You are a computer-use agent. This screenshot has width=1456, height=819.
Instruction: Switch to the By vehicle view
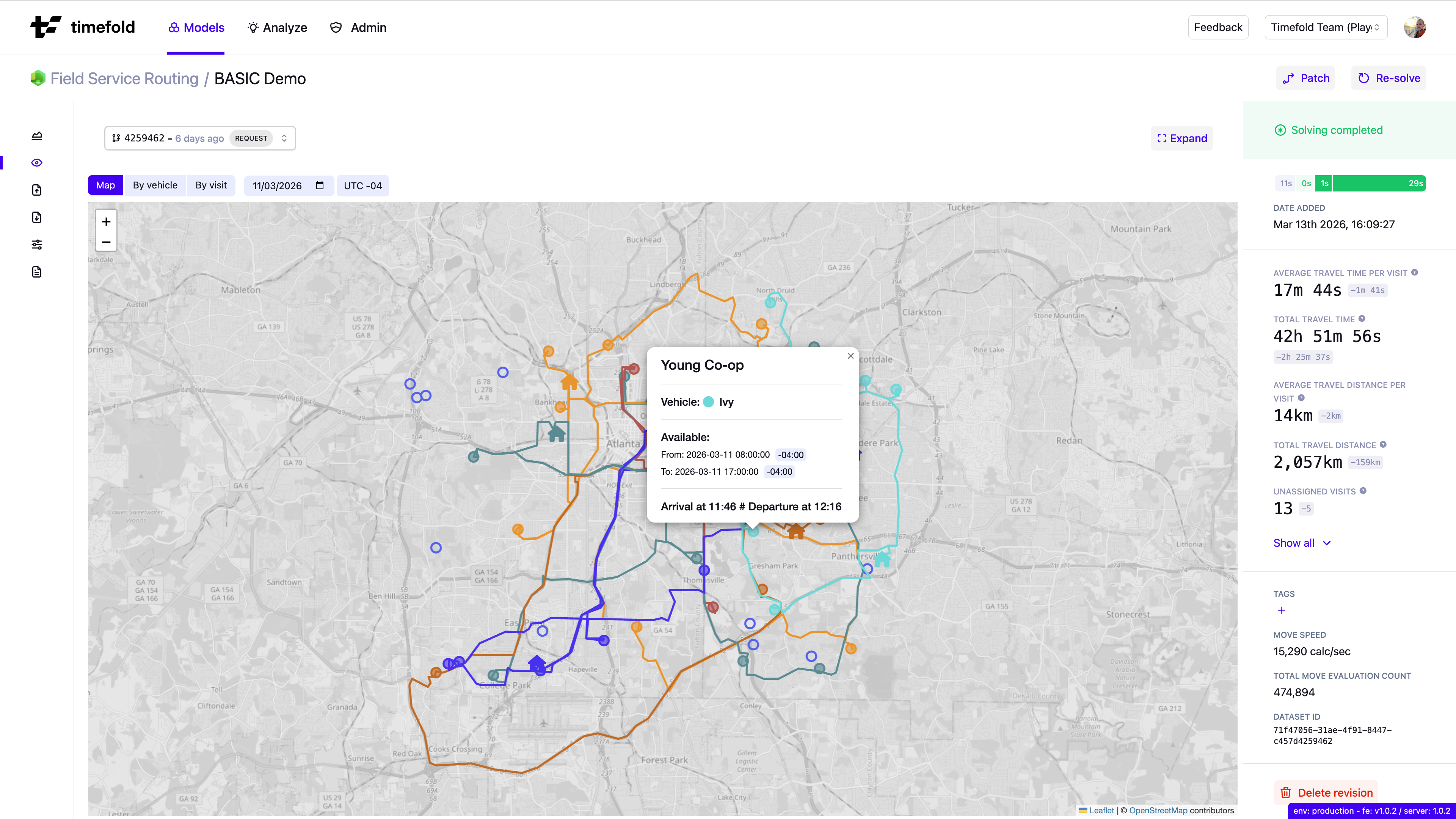155,185
